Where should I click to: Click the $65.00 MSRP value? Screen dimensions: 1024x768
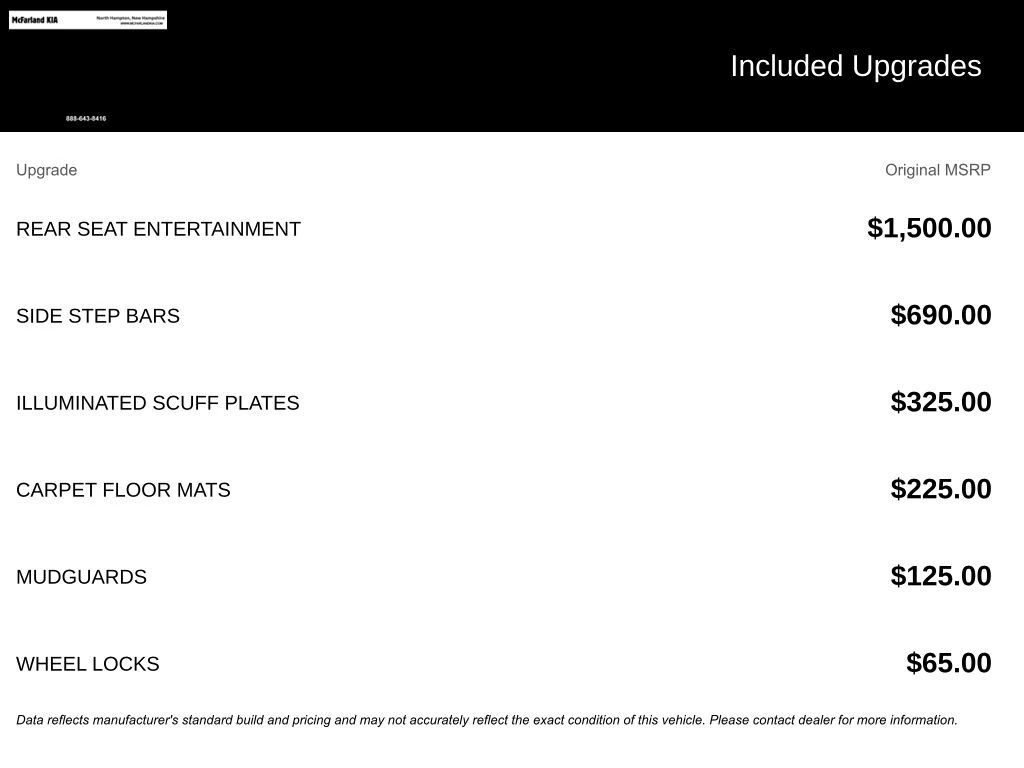click(x=949, y=663)
